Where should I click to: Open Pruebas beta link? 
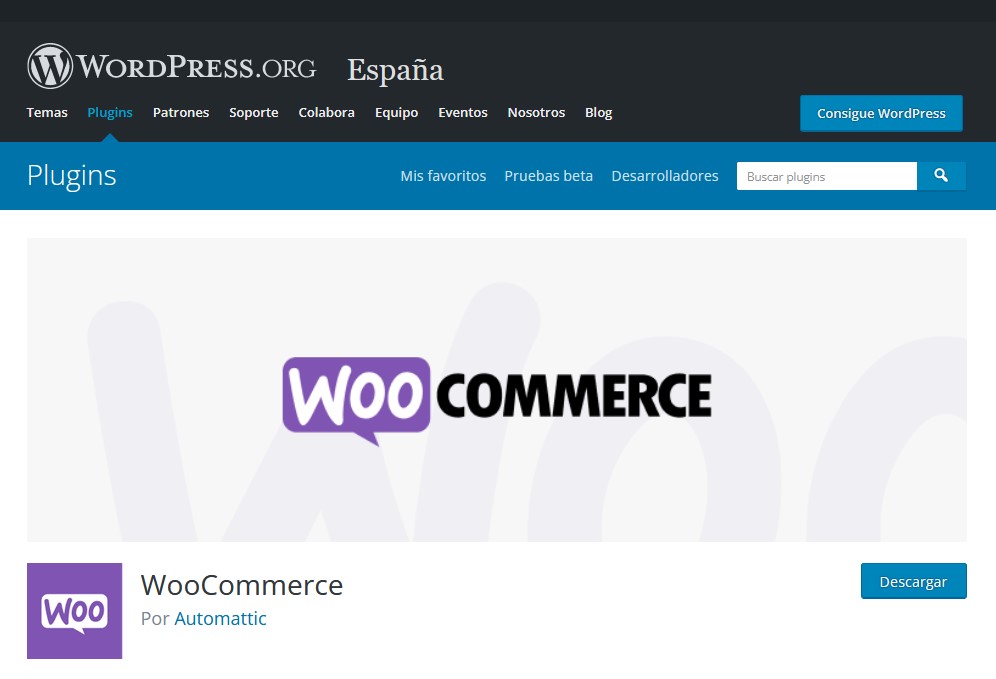point(549,176)
